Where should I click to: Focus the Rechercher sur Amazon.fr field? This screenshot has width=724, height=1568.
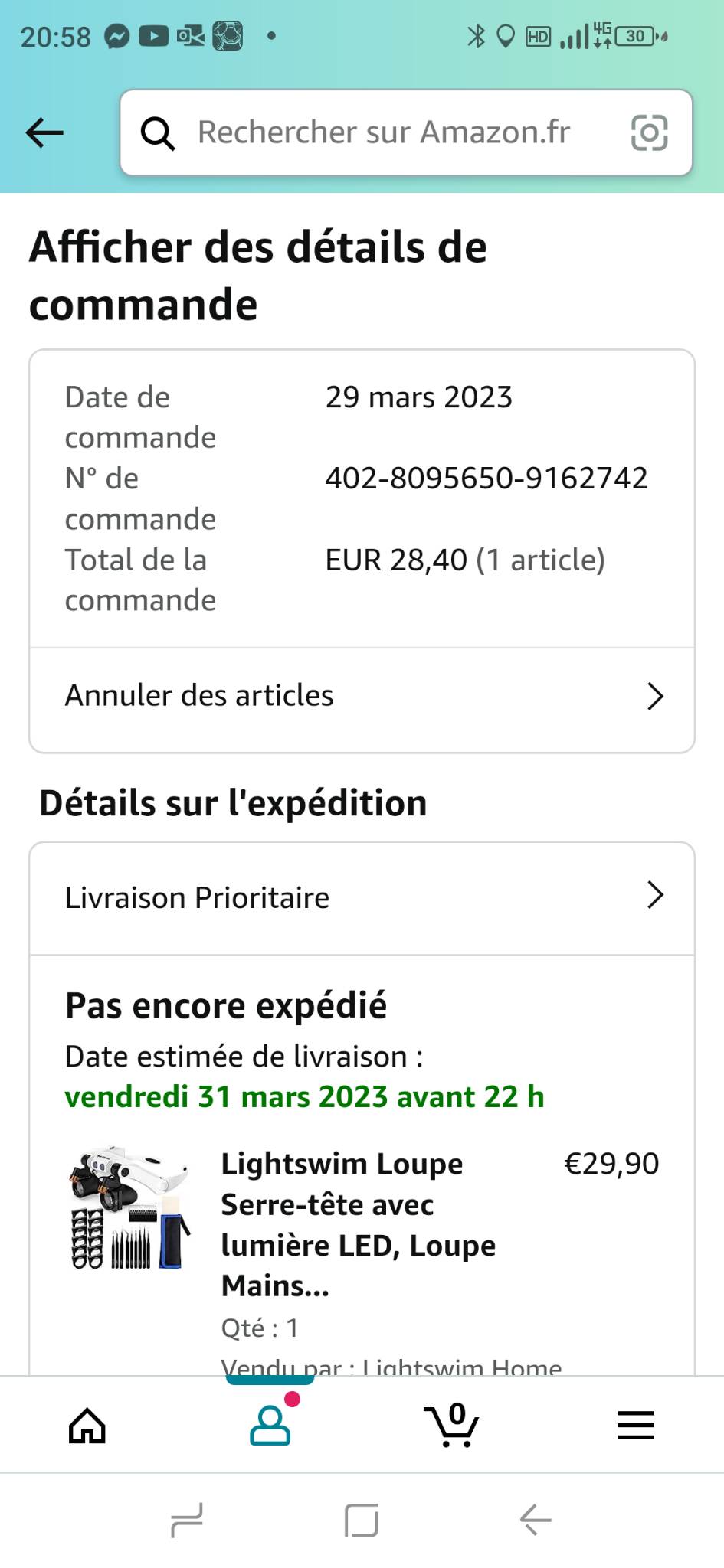coord(383,132)
